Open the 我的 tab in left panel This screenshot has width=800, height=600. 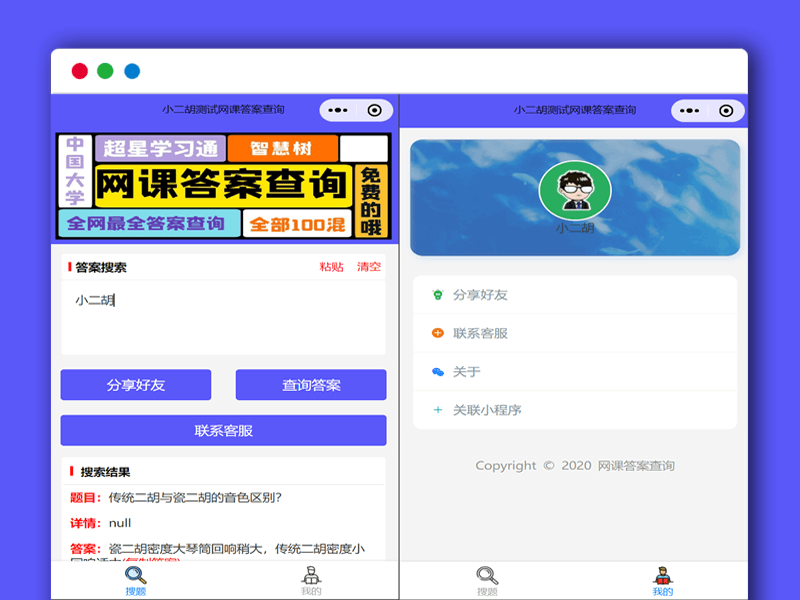click(x=311, y=581)
